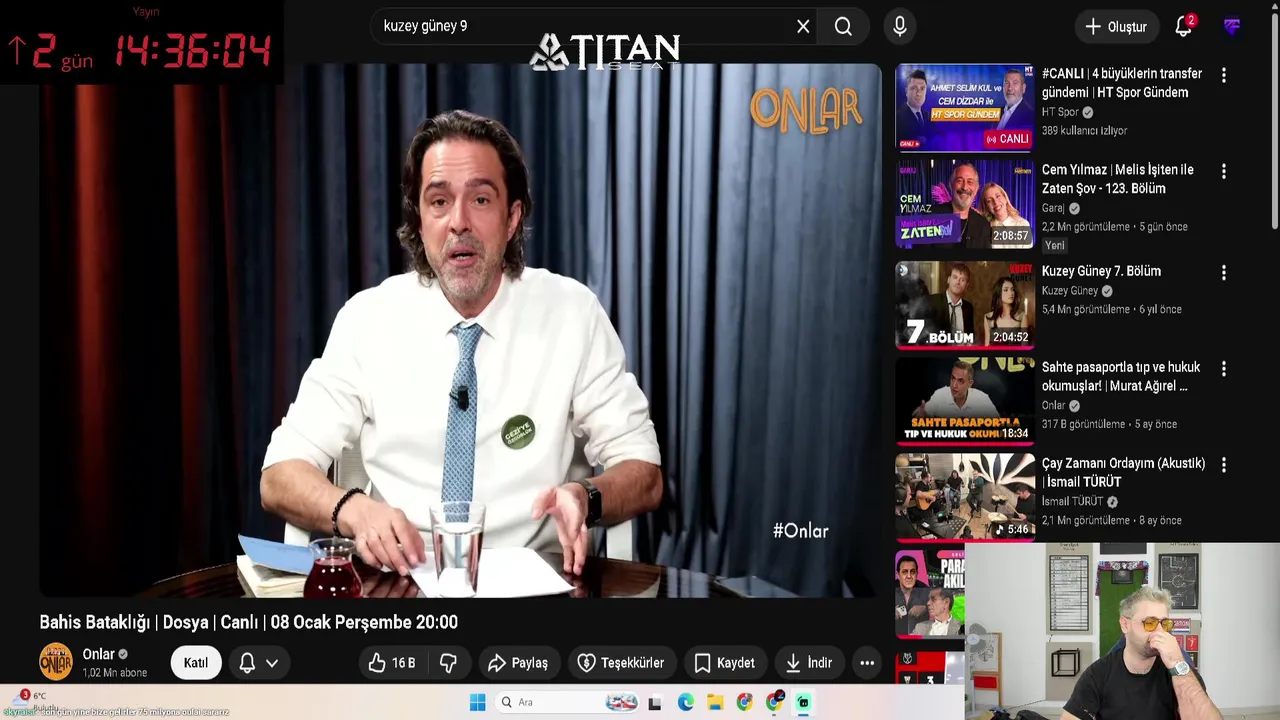Open Task View on the taskbar
The height and width of the screenshot is (720, 1280).
coord(655,702)
